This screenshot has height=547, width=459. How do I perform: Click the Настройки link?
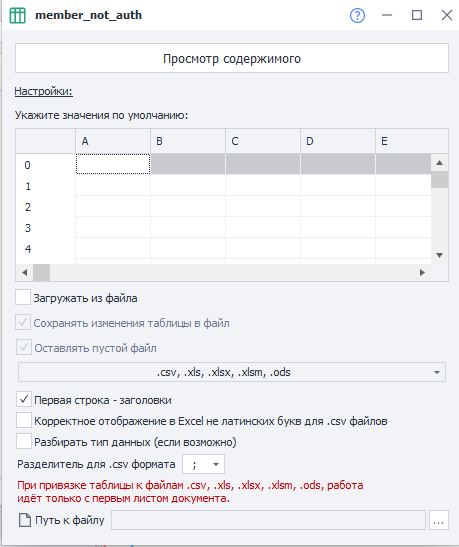44,91
